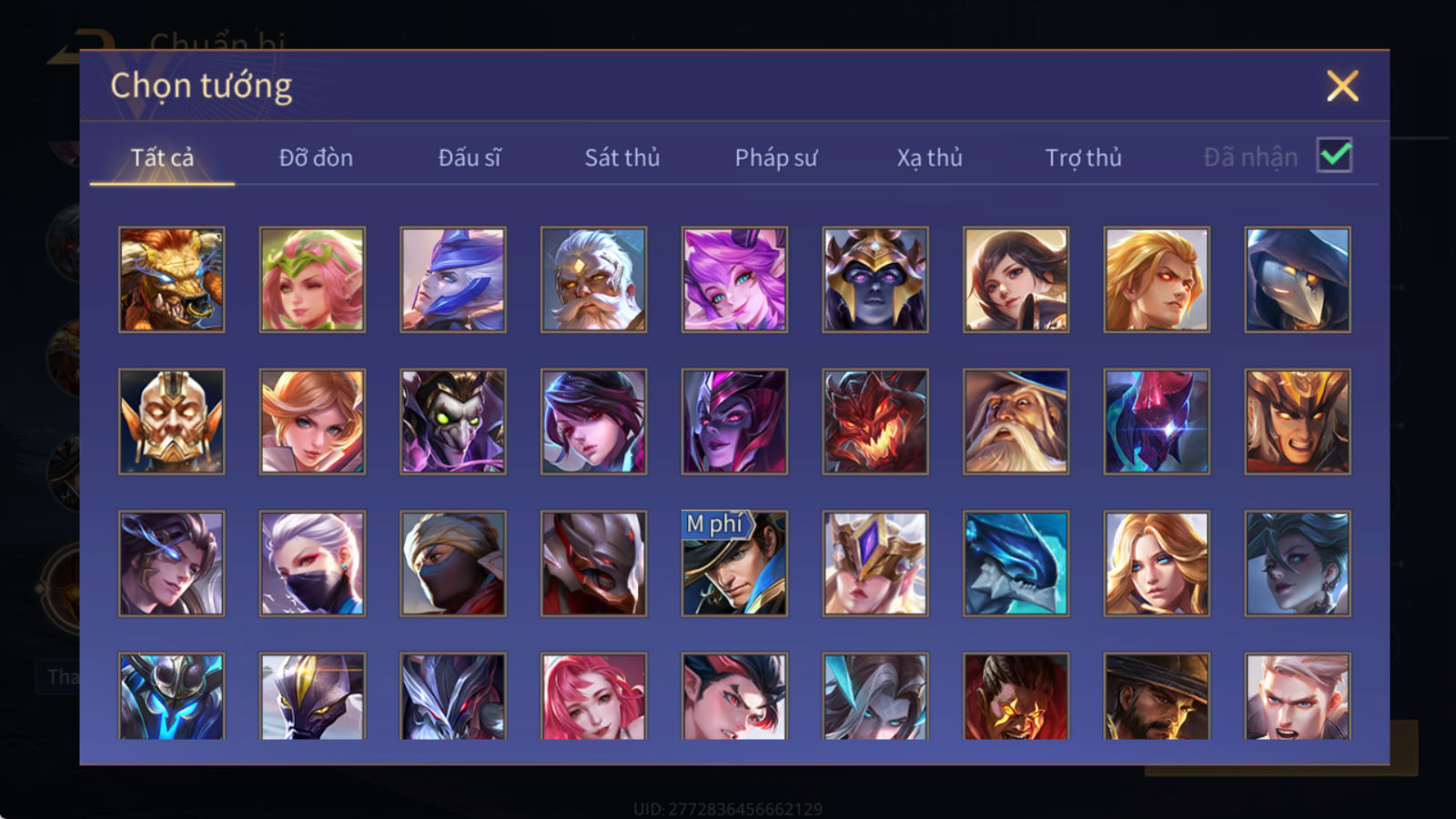Select the hero tagged 'M phí'

734,563
